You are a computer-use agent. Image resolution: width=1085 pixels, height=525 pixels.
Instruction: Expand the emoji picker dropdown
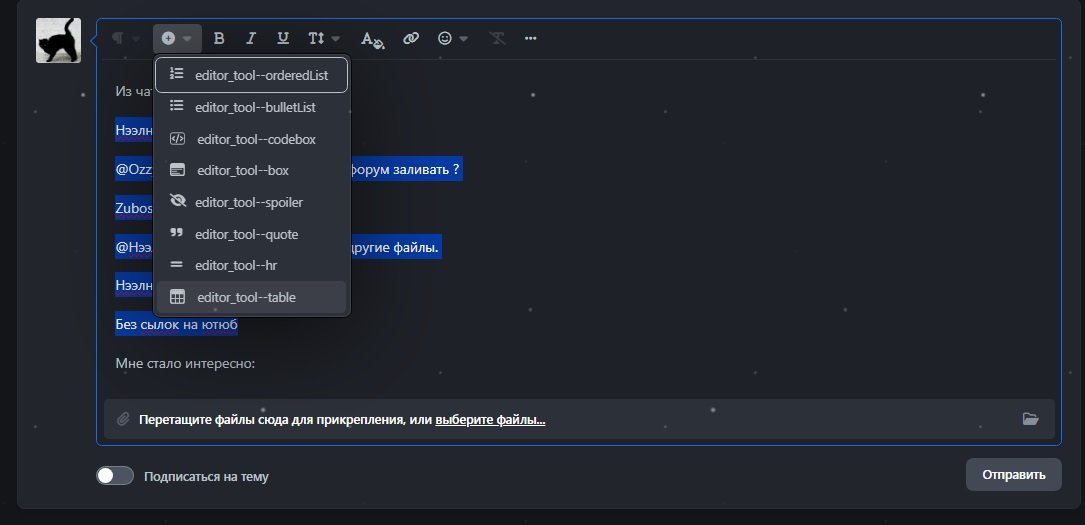click(453, 38)
